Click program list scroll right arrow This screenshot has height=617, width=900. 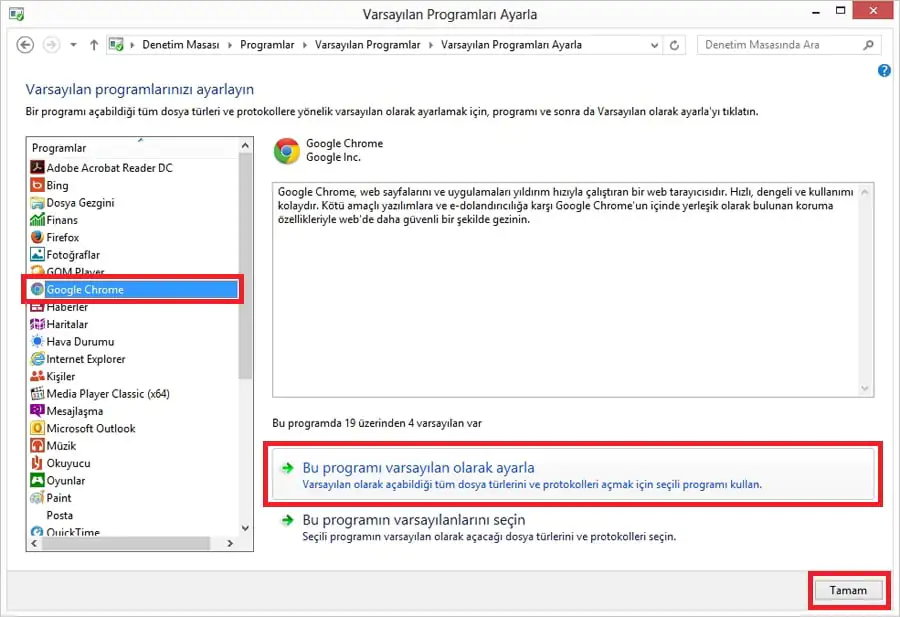point(230,543)
